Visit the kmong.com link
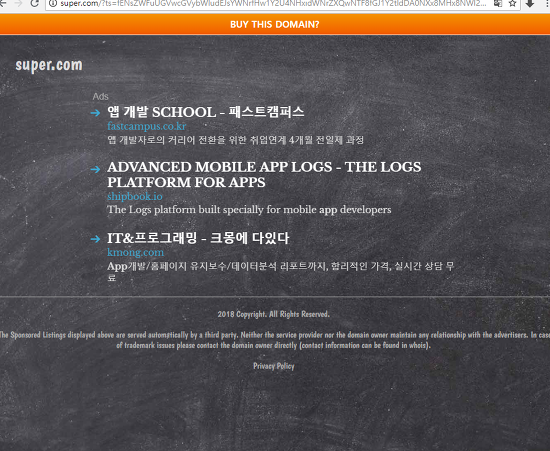This screenshot has height=451, width=550. click(135, 252)
